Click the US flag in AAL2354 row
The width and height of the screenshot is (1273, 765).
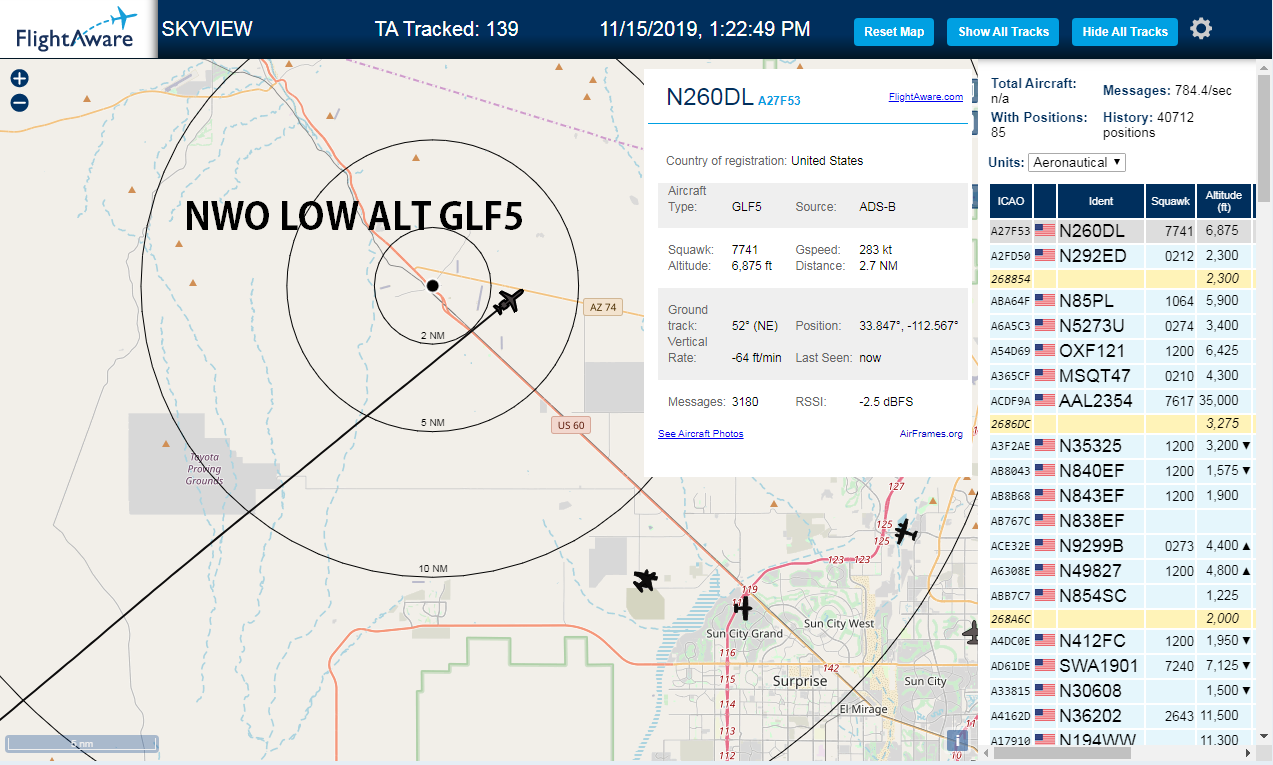[x=1045, y=400]
